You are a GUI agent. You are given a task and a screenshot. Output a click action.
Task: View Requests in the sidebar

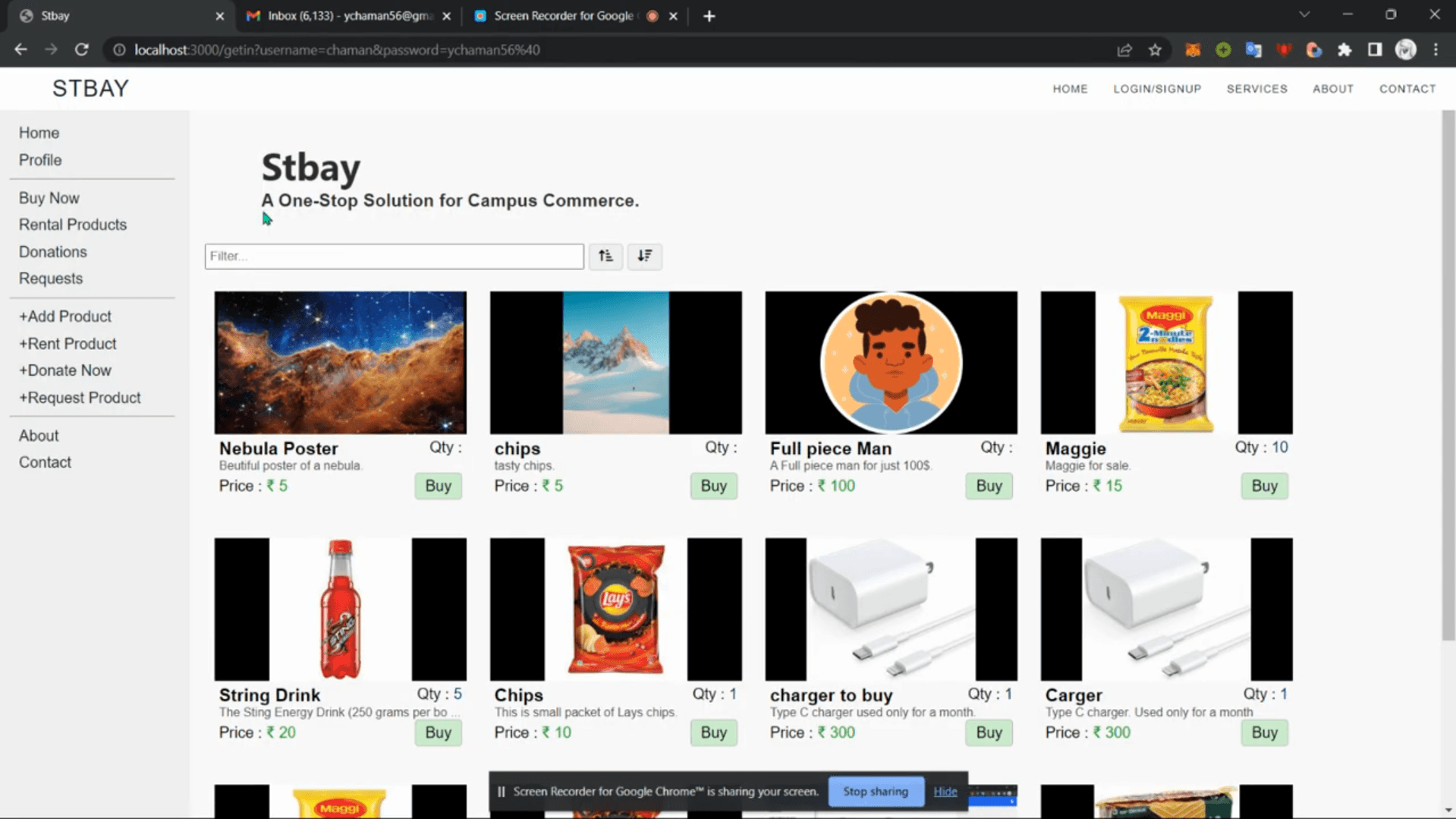[51, 279]
